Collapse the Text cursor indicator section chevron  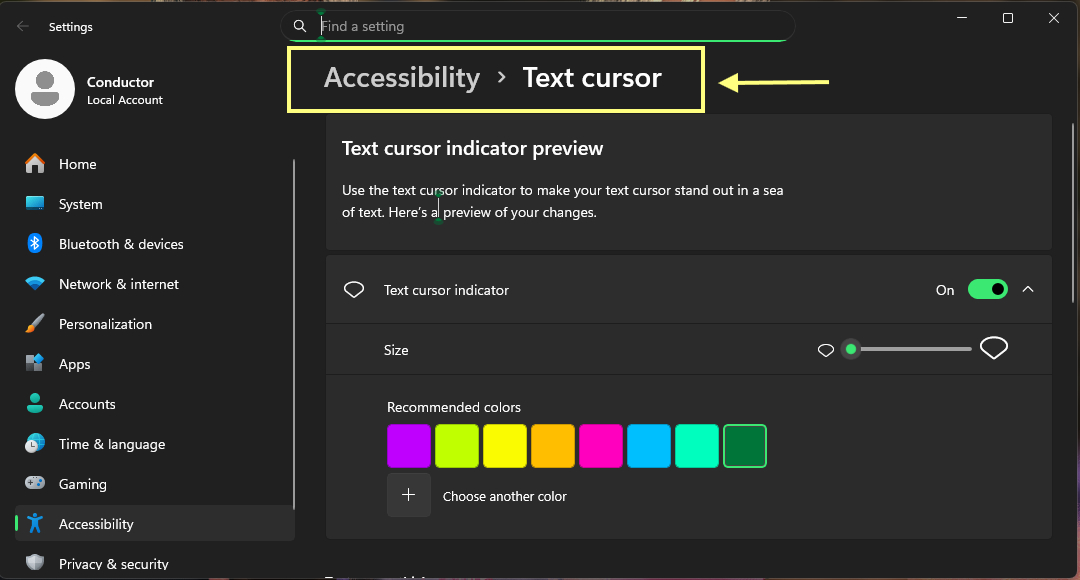click(x=1028, y=290)
